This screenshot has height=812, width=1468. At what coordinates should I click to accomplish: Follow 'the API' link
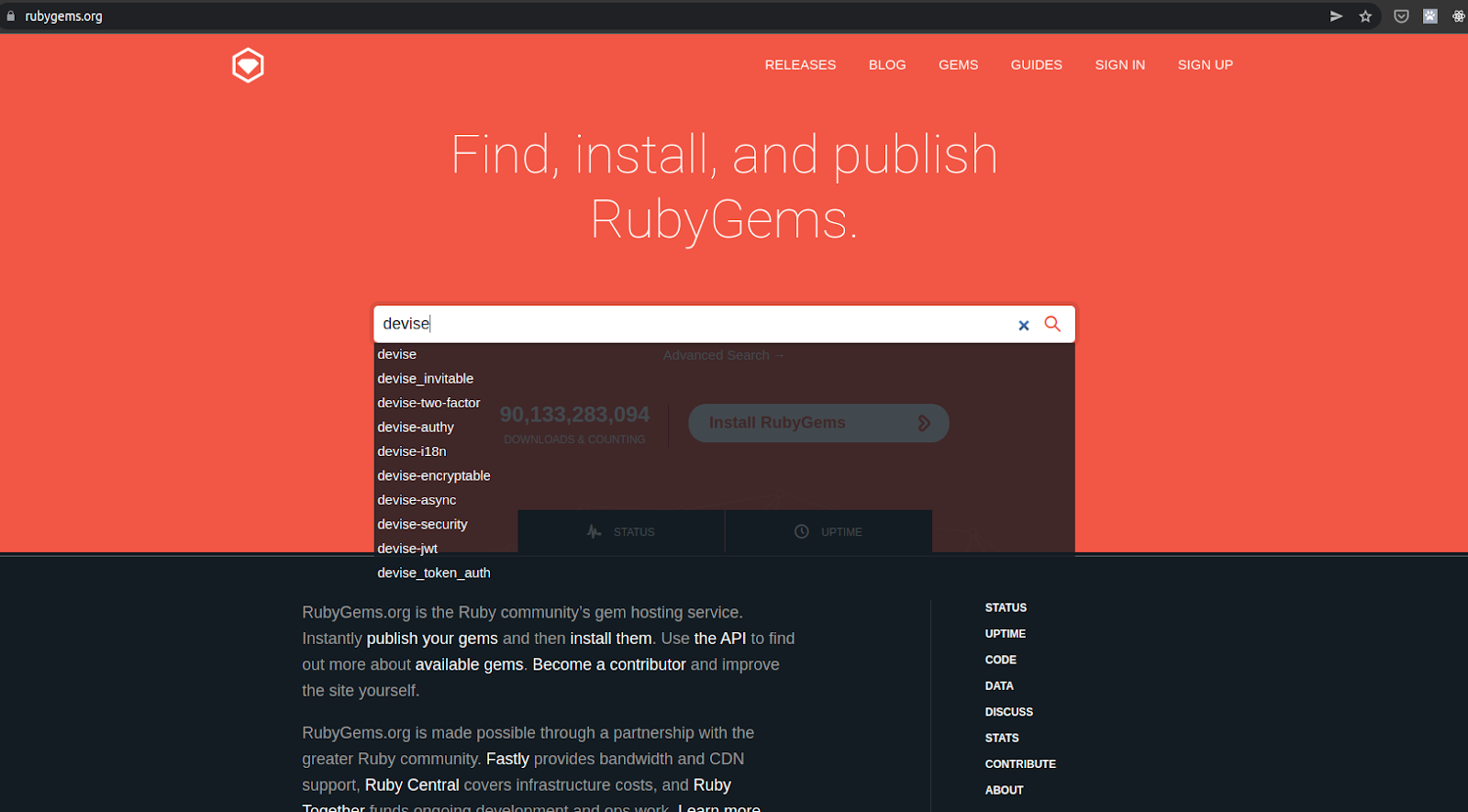point(719,639)
